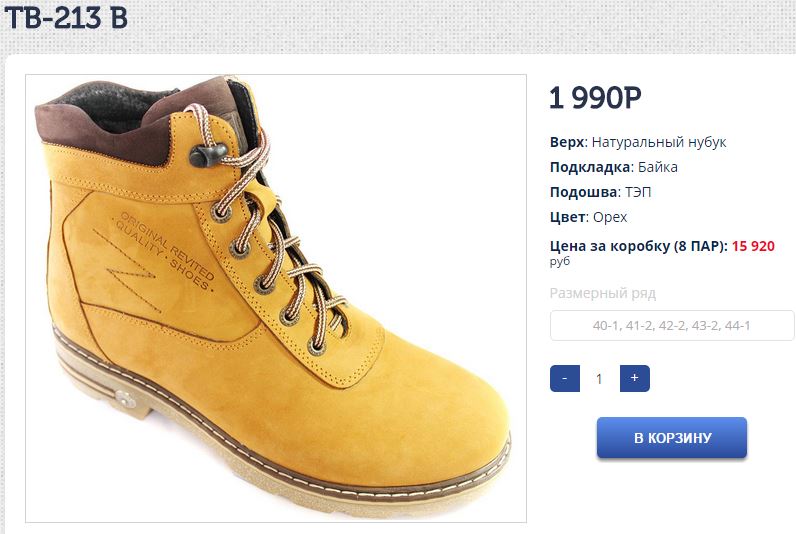Click the 1 990Р price text
796x534 pixels.
pos(595,97)
